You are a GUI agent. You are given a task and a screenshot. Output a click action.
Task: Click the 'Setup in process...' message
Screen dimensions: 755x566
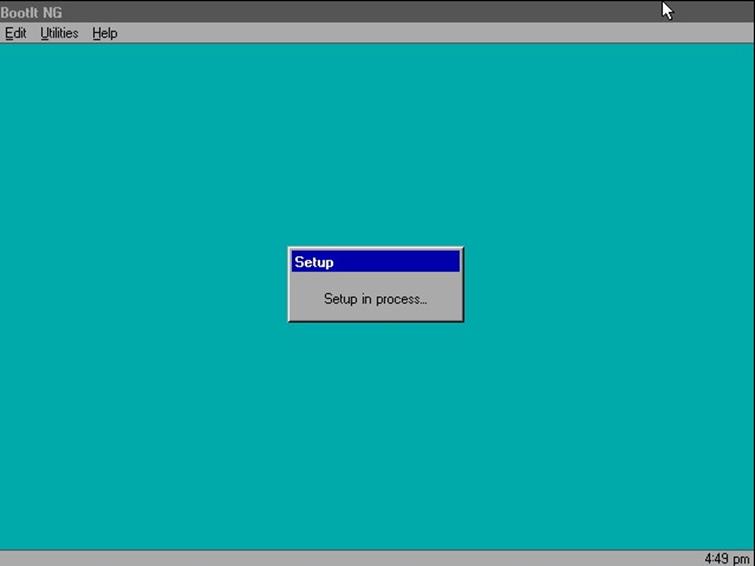375,299
